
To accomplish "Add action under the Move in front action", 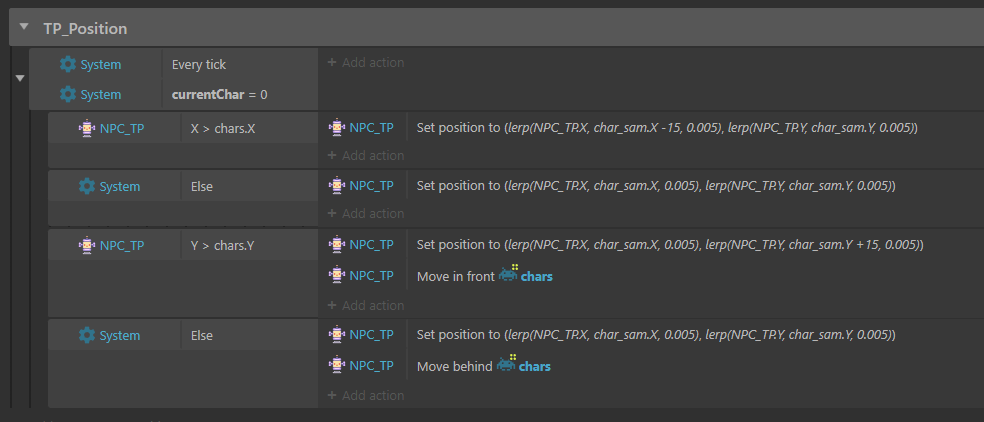I will pos(366,305).
